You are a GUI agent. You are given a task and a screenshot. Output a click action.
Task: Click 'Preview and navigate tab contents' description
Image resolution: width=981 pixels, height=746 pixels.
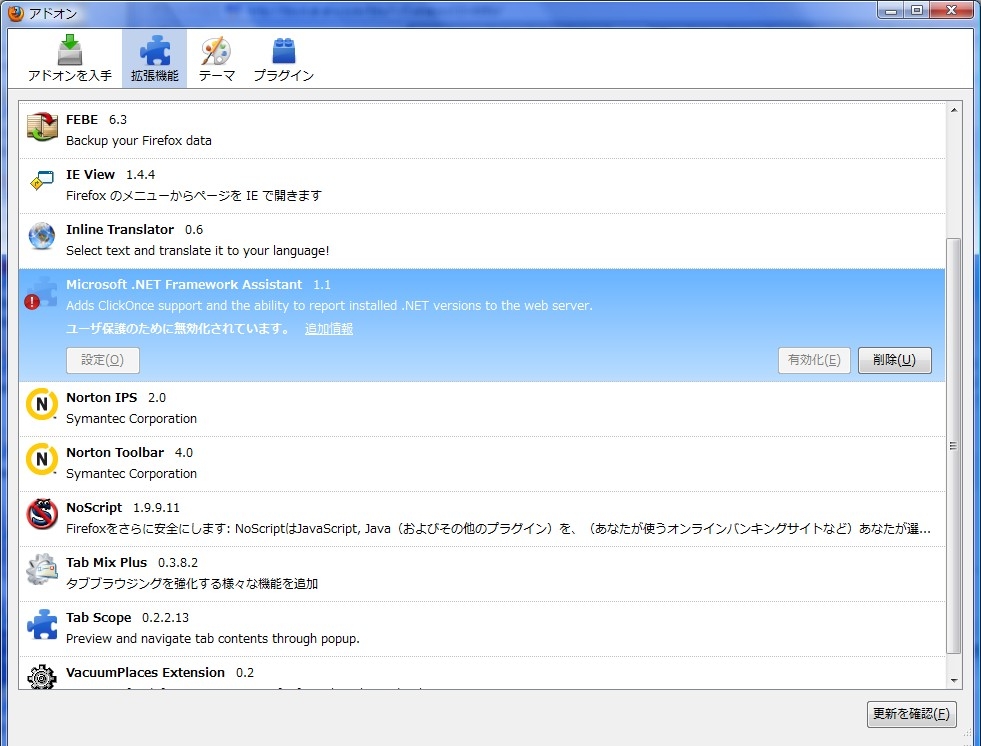pos(213,639)
